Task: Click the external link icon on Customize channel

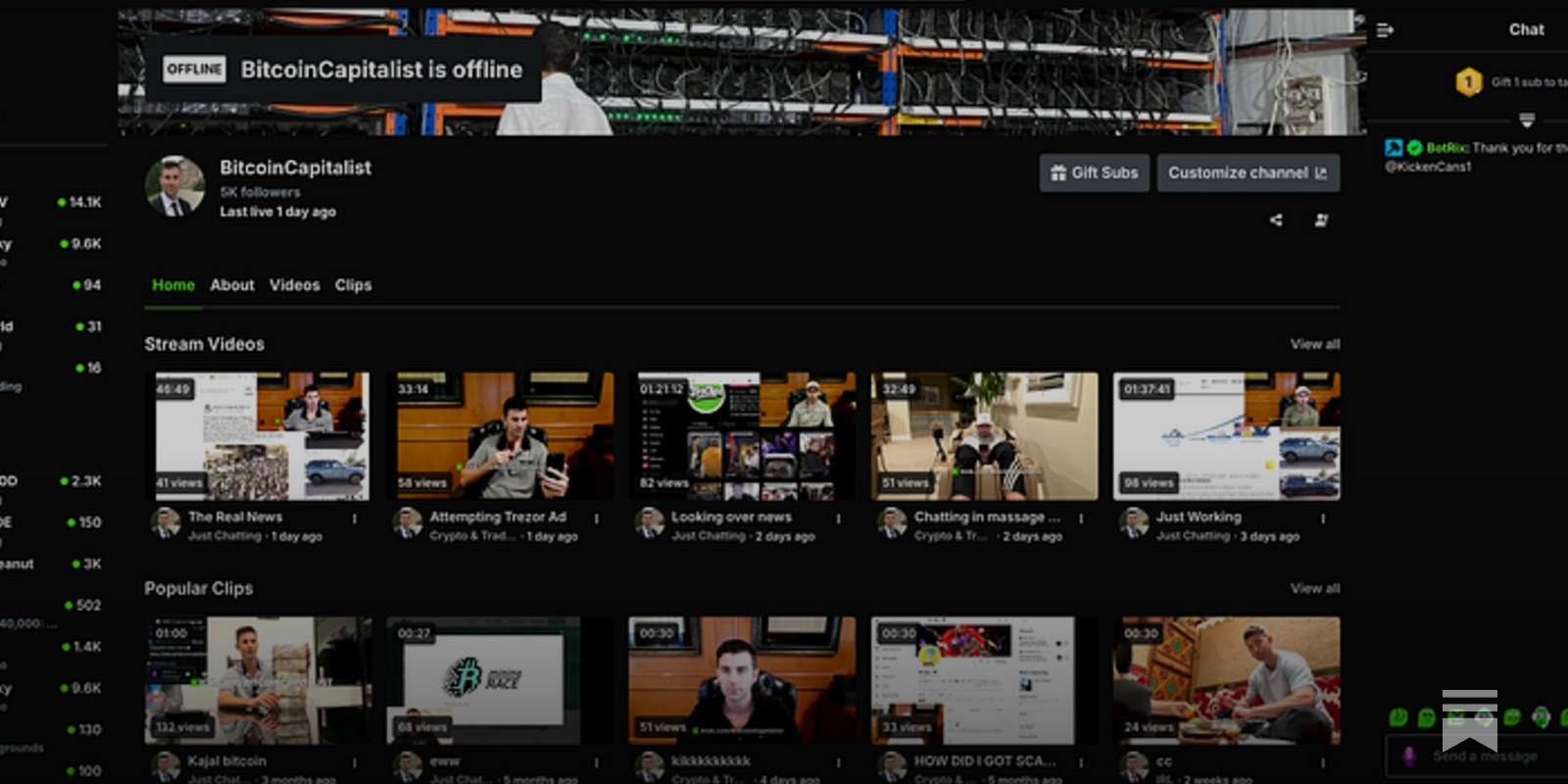Action: coord(1321,173)
